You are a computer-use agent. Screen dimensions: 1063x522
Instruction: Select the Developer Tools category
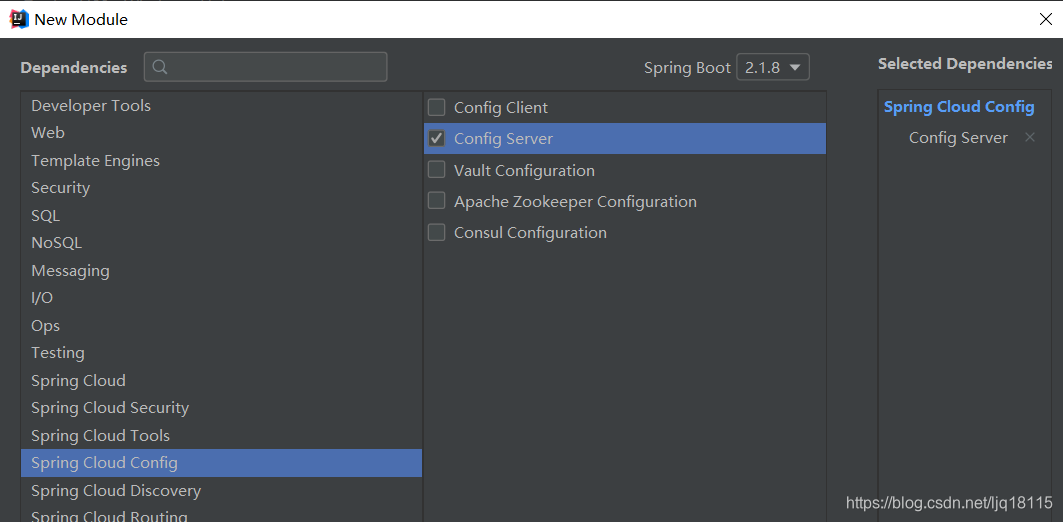tap(221, 106)
